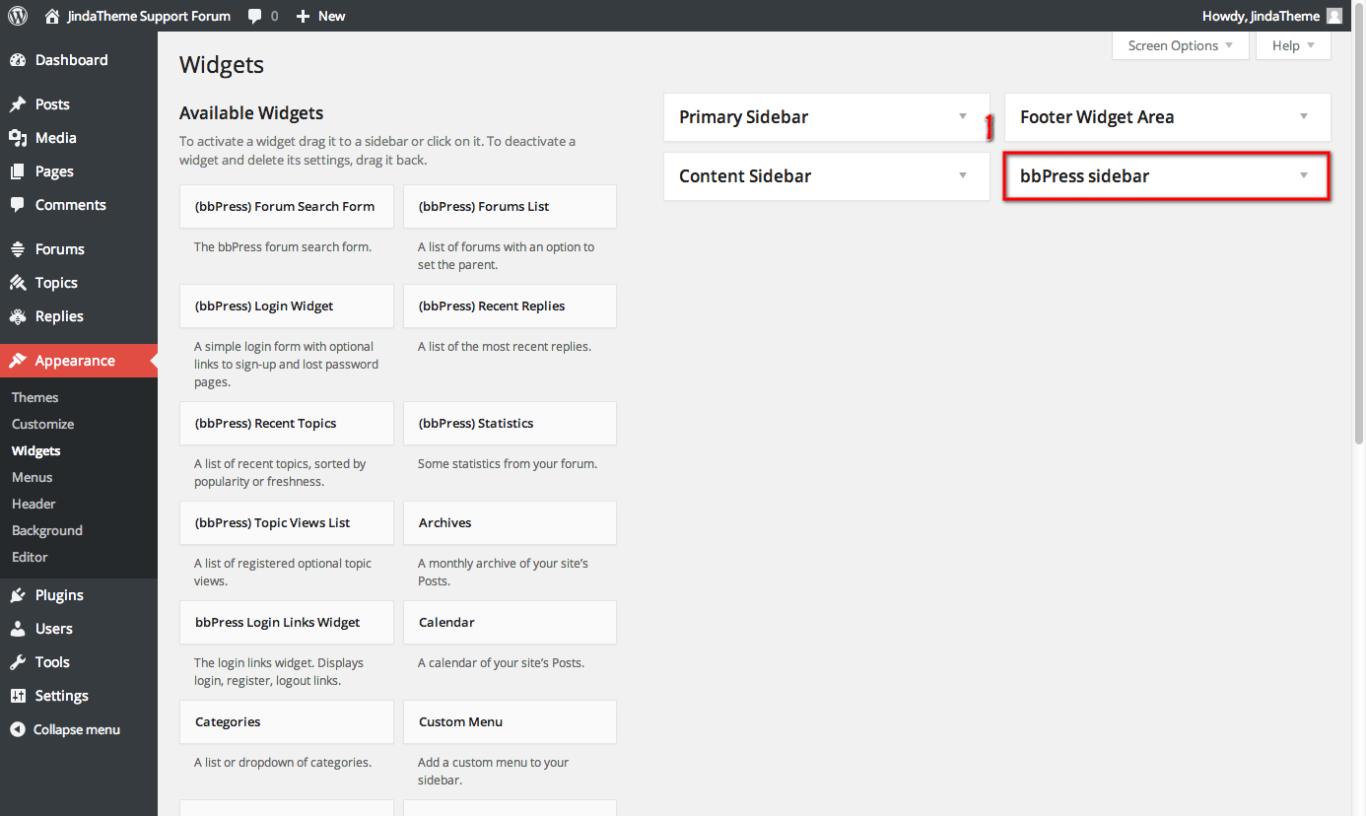This screenshot has width=1366, height=816.
Task: Click the Available Widgets heading
Action: [251, 113]
